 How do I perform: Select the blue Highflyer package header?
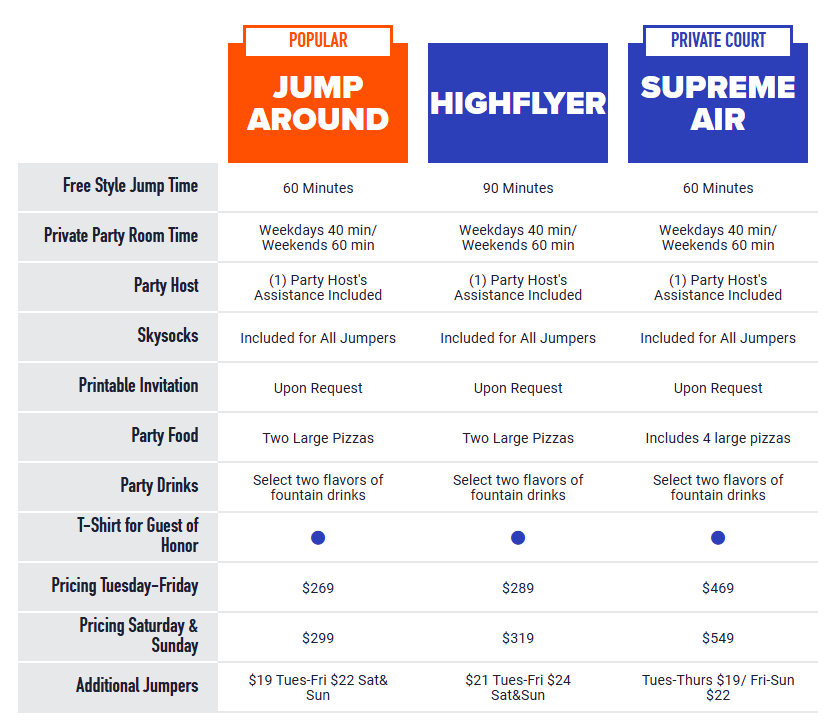tap(518, 103)
